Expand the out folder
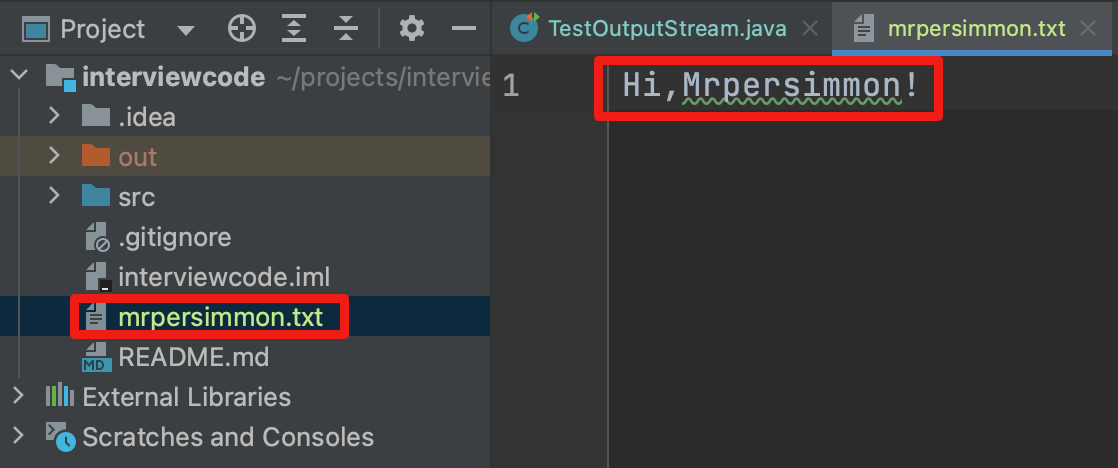1118x468 pixels. coord(55,156)
